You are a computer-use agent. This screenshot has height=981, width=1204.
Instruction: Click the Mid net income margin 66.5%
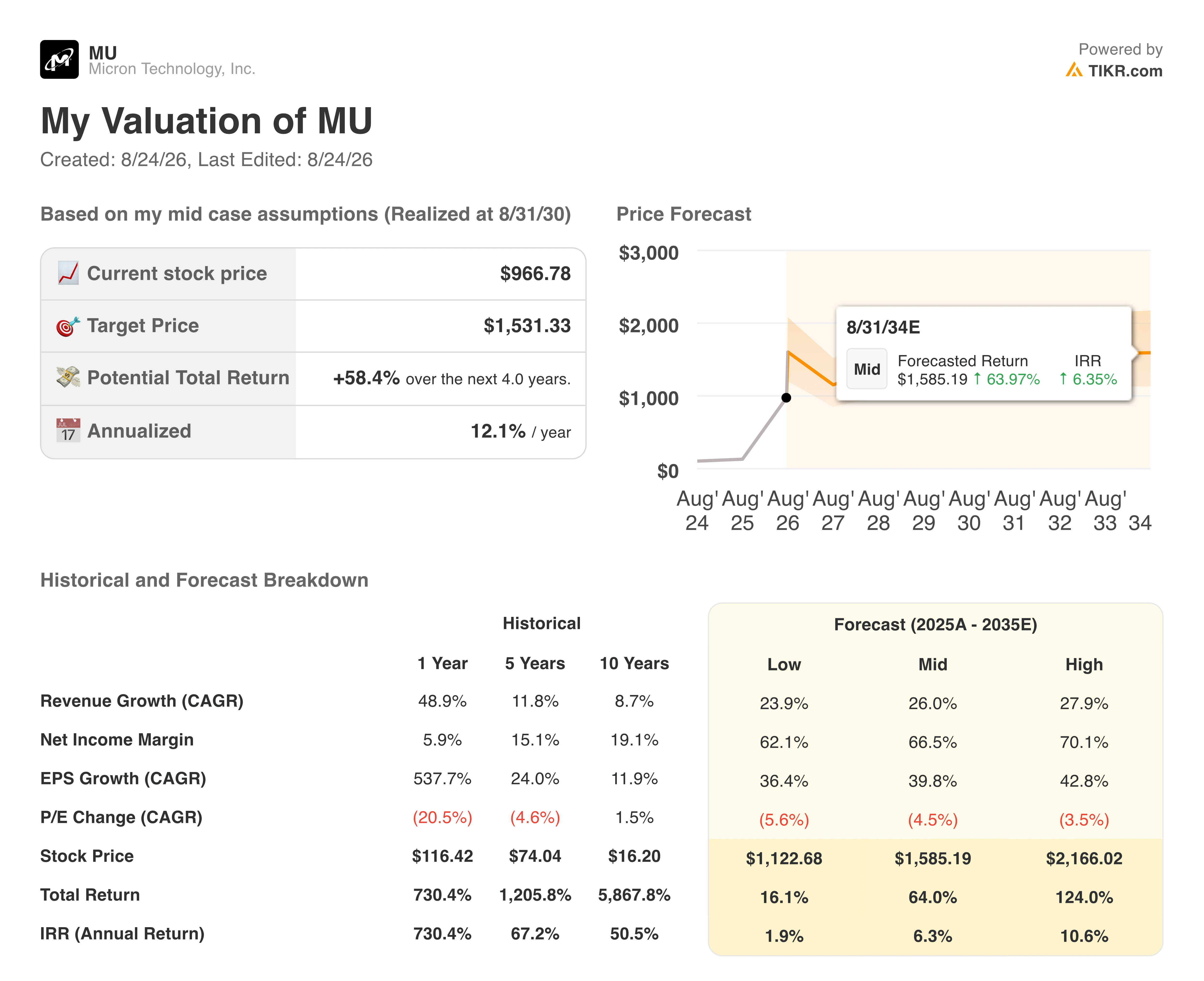click(933, 742)
